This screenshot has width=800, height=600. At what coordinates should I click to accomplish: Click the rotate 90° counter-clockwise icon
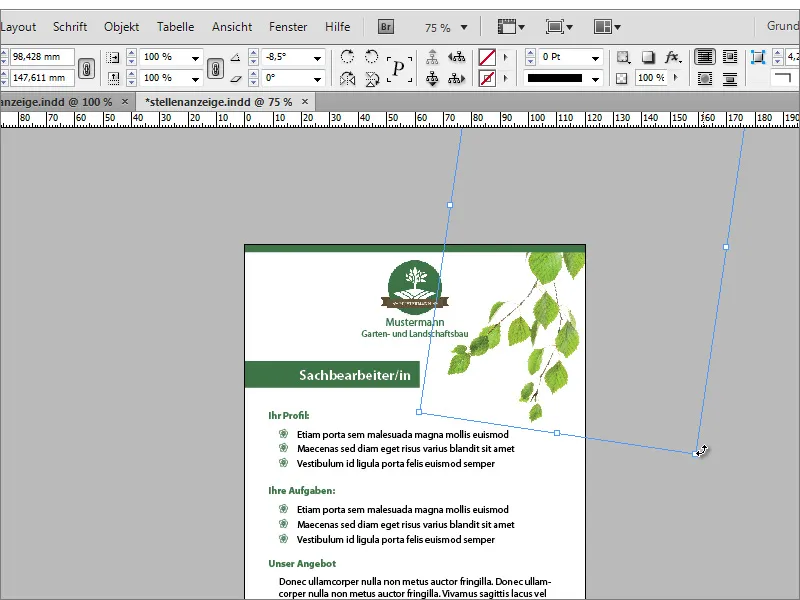(x=372, y=56)
